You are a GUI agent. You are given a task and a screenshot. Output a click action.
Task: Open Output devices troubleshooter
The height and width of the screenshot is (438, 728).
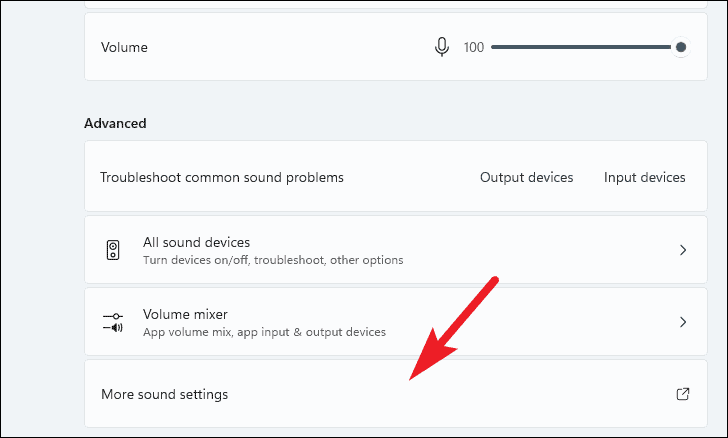(526, 177)
